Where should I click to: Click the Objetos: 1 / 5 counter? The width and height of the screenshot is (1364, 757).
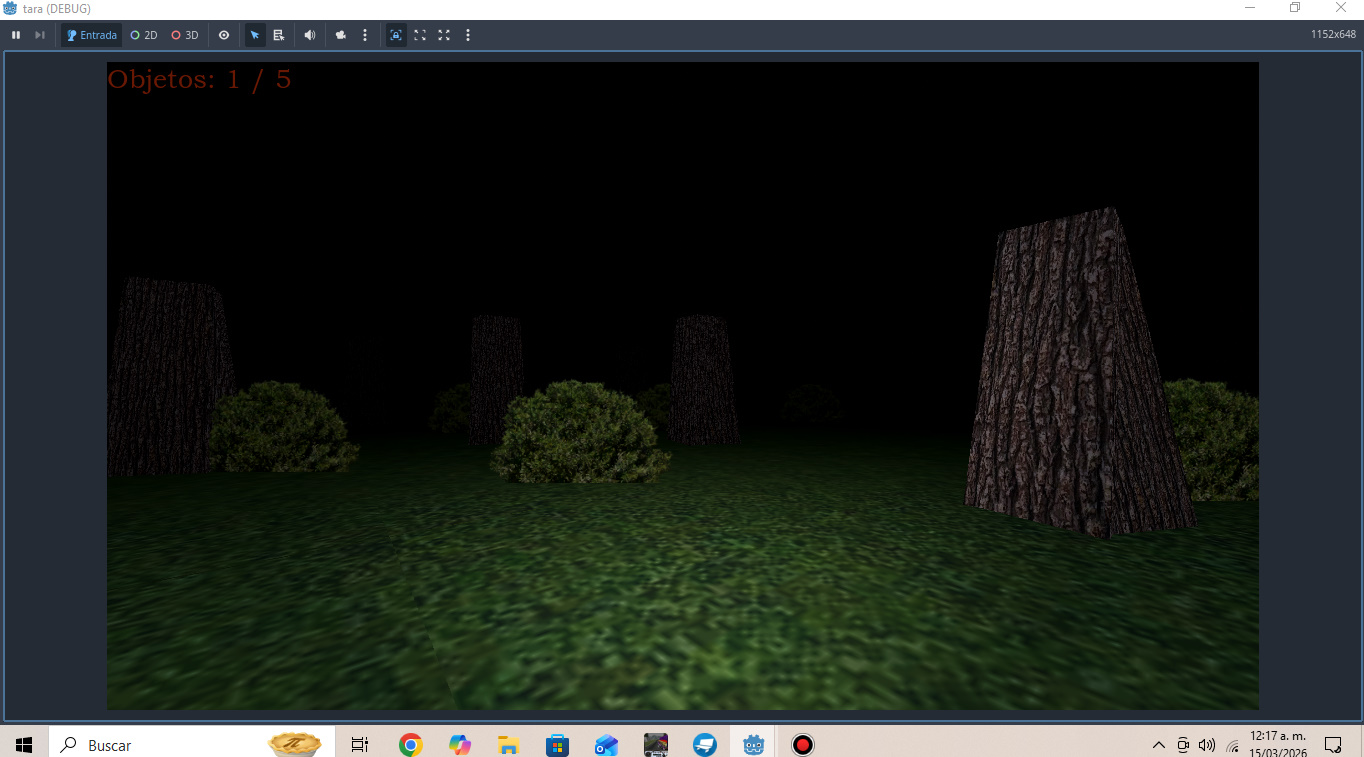coord(199,79)
